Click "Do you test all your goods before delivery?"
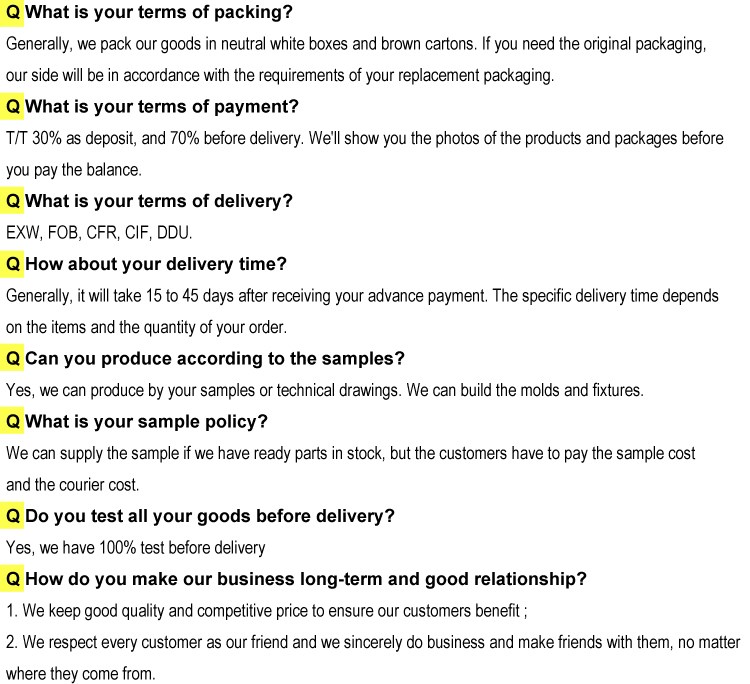This screenshot has width=750, height=684. click(x=210, y=516)
